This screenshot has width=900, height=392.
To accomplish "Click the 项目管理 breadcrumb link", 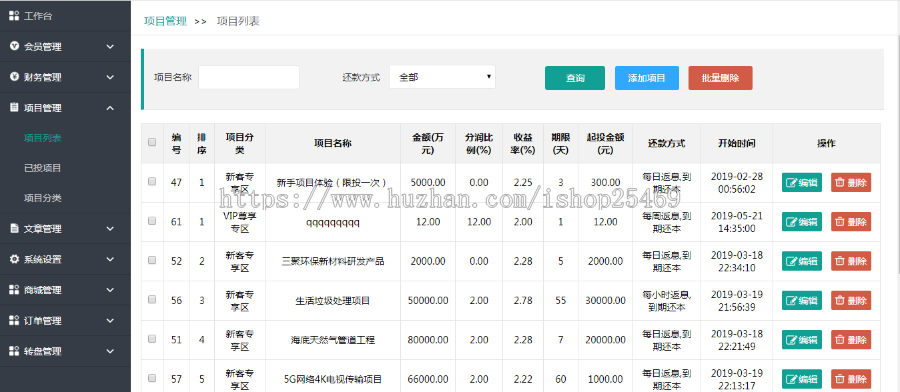I will [165, 21].
